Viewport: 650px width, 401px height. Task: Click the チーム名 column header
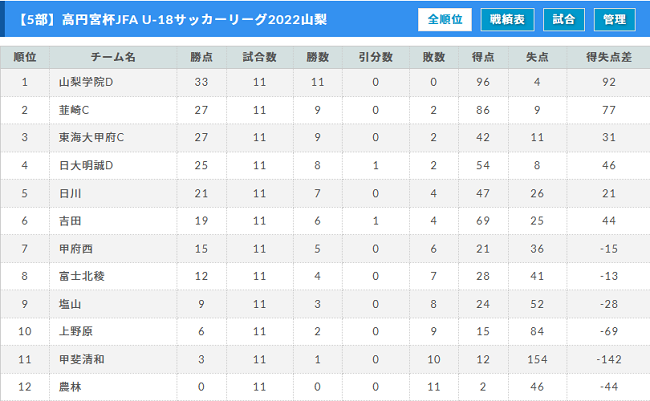[x=113, y=57]
